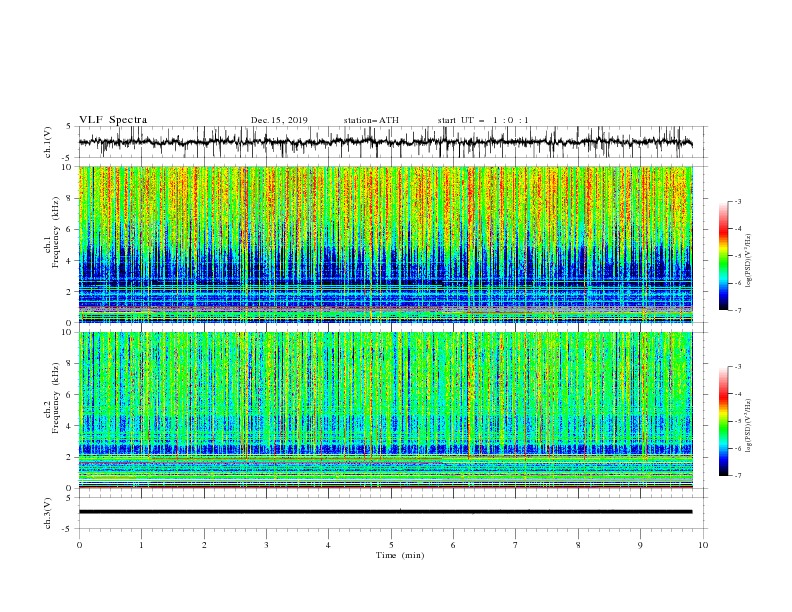Click the "ch.1 Frequency (kHz)" axis label
792x612 pixels.
point(52,232)
